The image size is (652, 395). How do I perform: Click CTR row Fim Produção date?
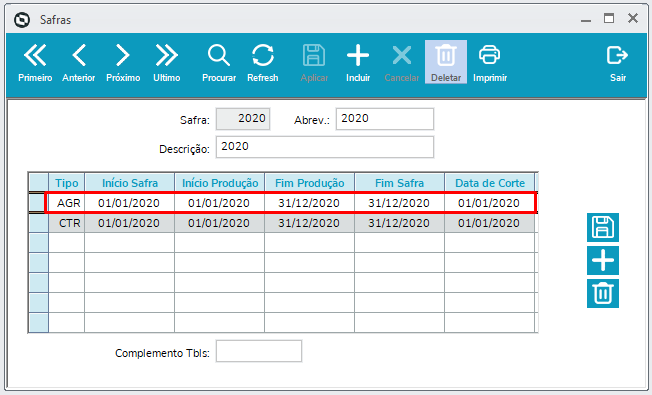point(310,223)
